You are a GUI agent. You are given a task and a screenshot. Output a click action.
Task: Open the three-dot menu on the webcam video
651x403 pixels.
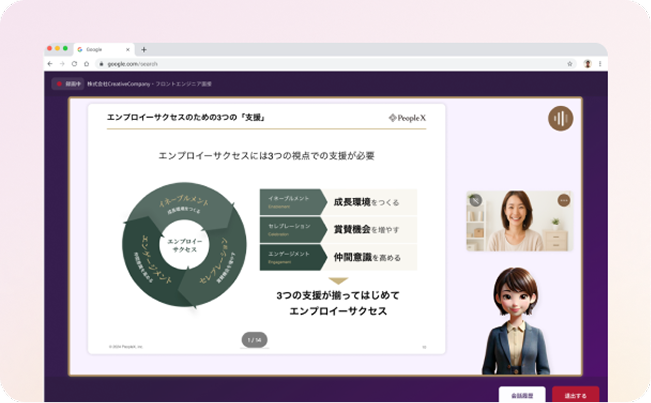click(x=563, y=200)
